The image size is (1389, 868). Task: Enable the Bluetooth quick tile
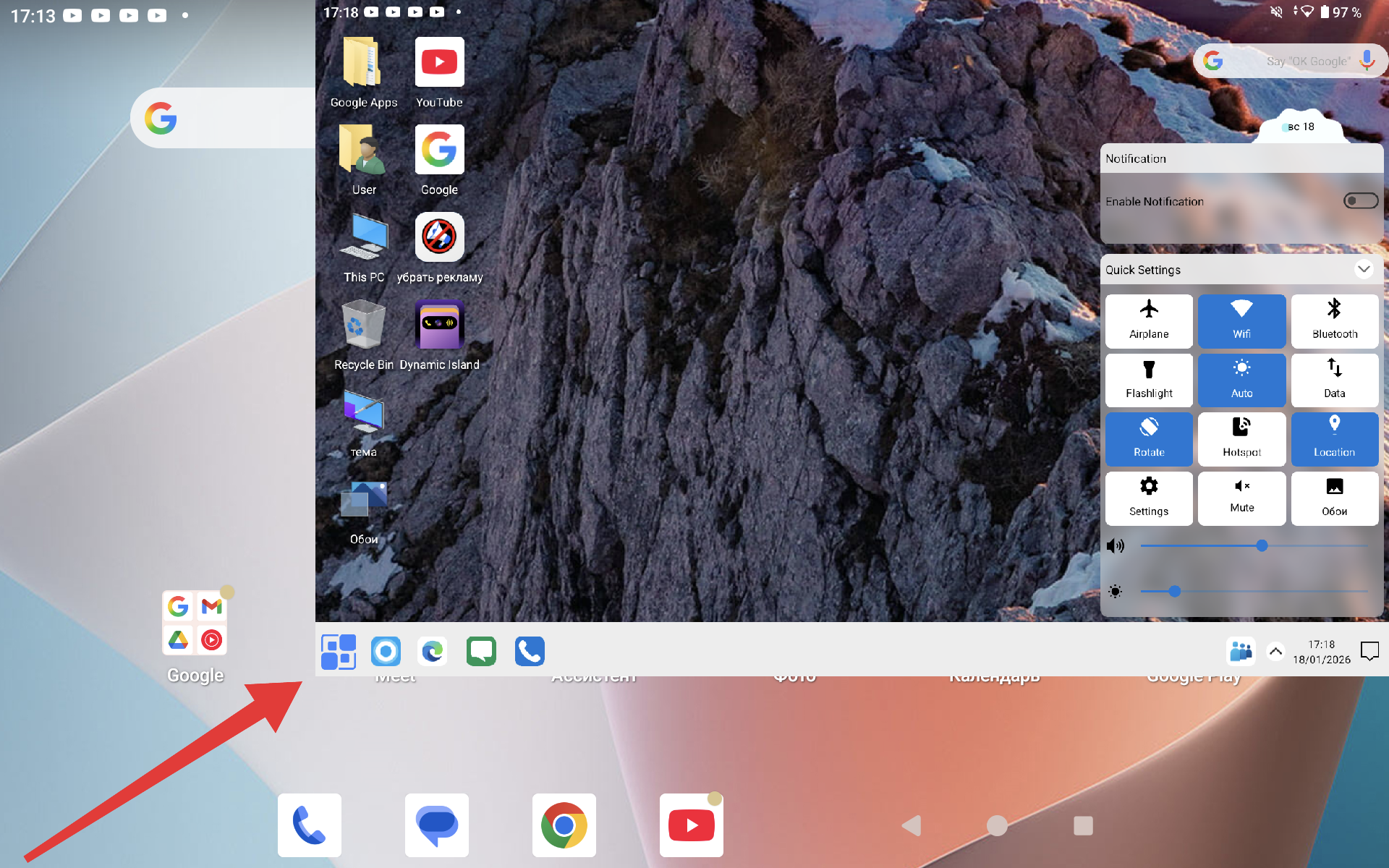click(1334, 320)
